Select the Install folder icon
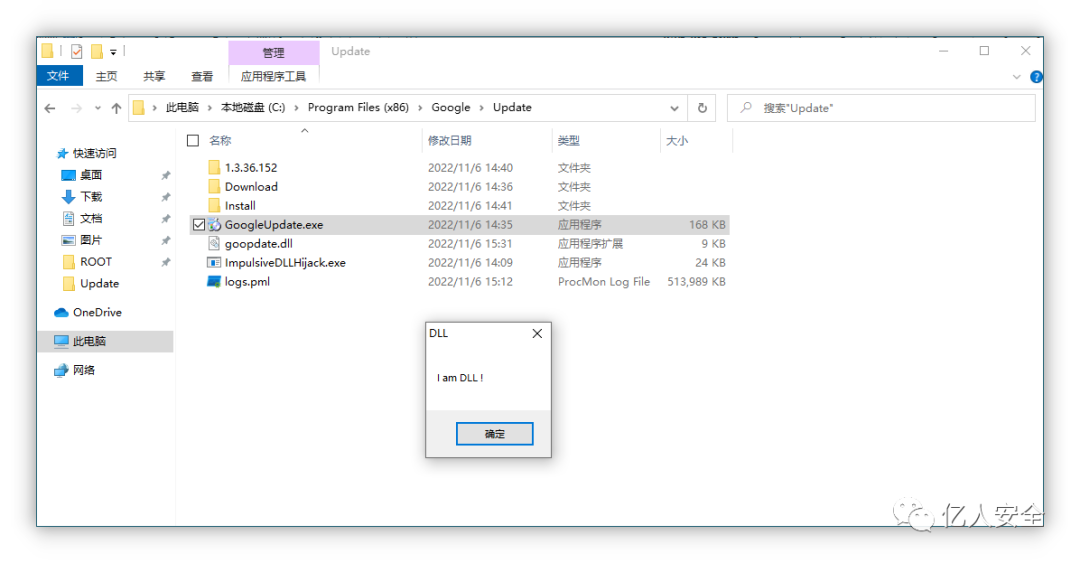The height and width of the screenshot is (563, 1080). pyautogui.click(x=214, y=205)
